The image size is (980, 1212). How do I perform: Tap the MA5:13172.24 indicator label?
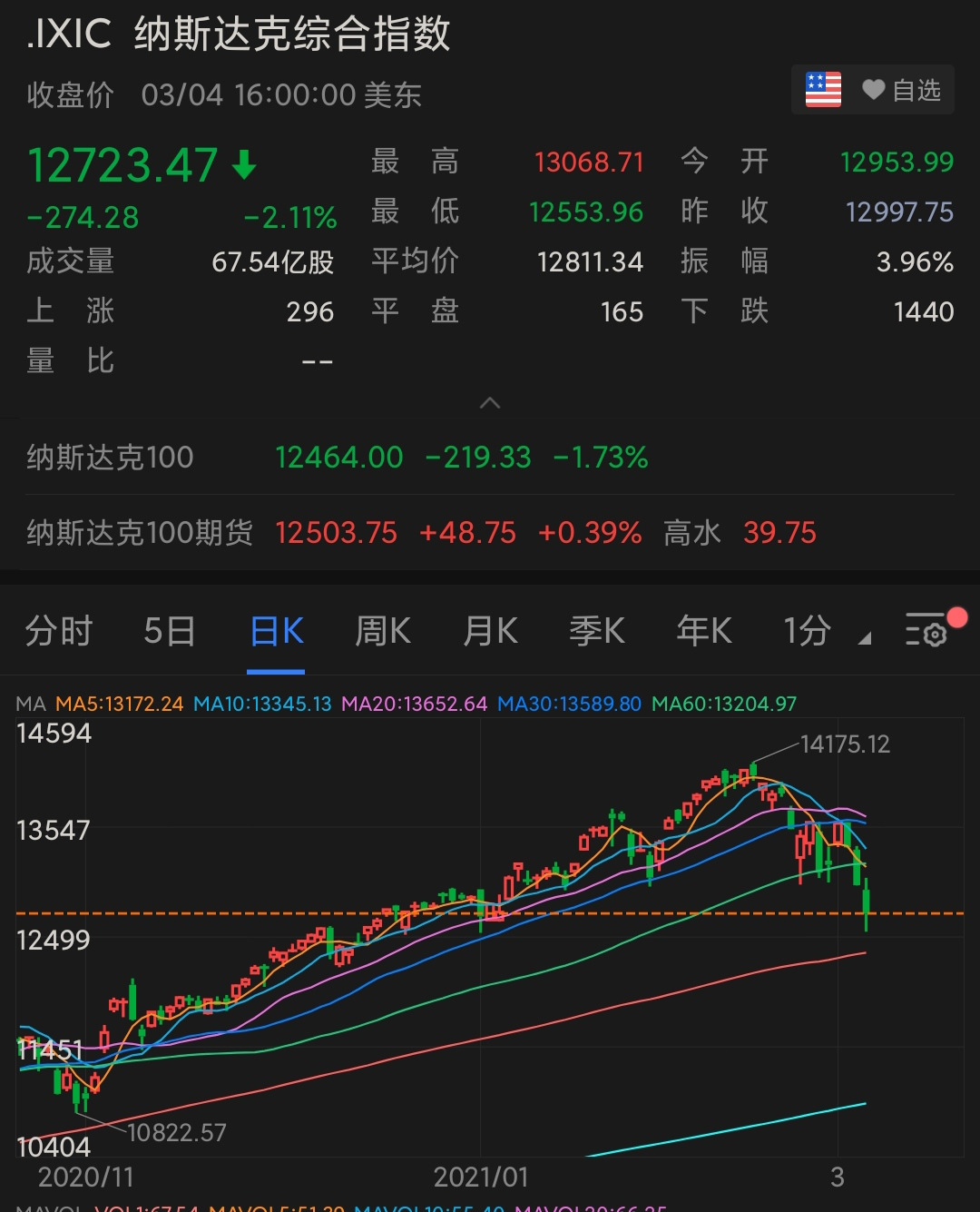pos(120,704)
